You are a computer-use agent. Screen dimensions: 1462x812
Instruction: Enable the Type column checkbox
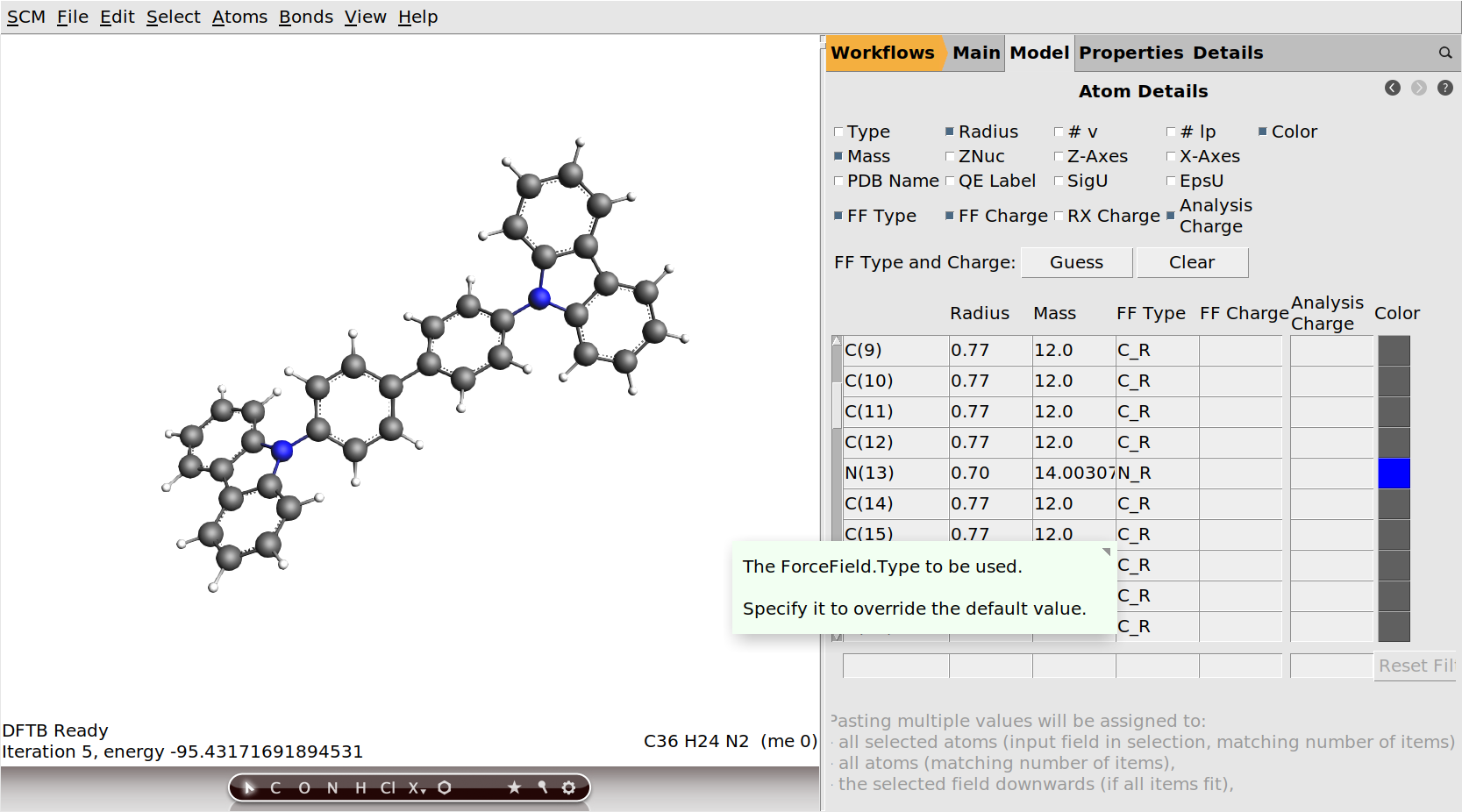pos(838,132)
